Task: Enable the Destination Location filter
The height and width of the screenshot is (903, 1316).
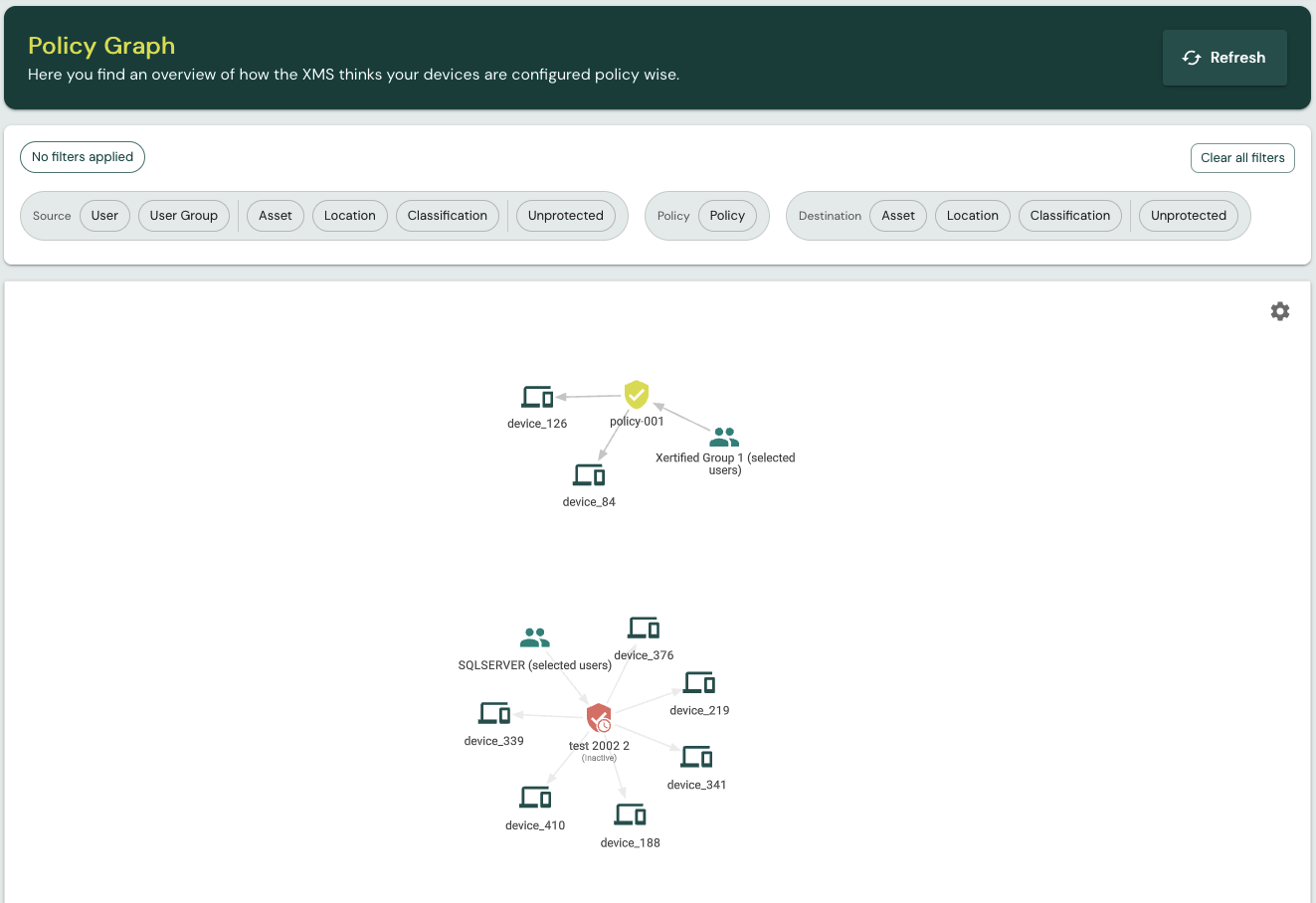Action: pos(973,216)
